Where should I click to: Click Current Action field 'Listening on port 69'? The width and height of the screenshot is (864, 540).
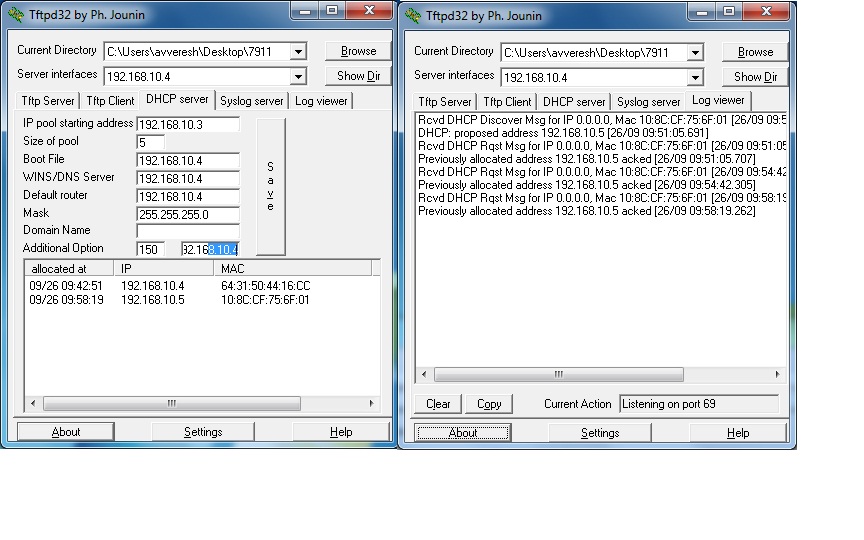pos(699,404)
